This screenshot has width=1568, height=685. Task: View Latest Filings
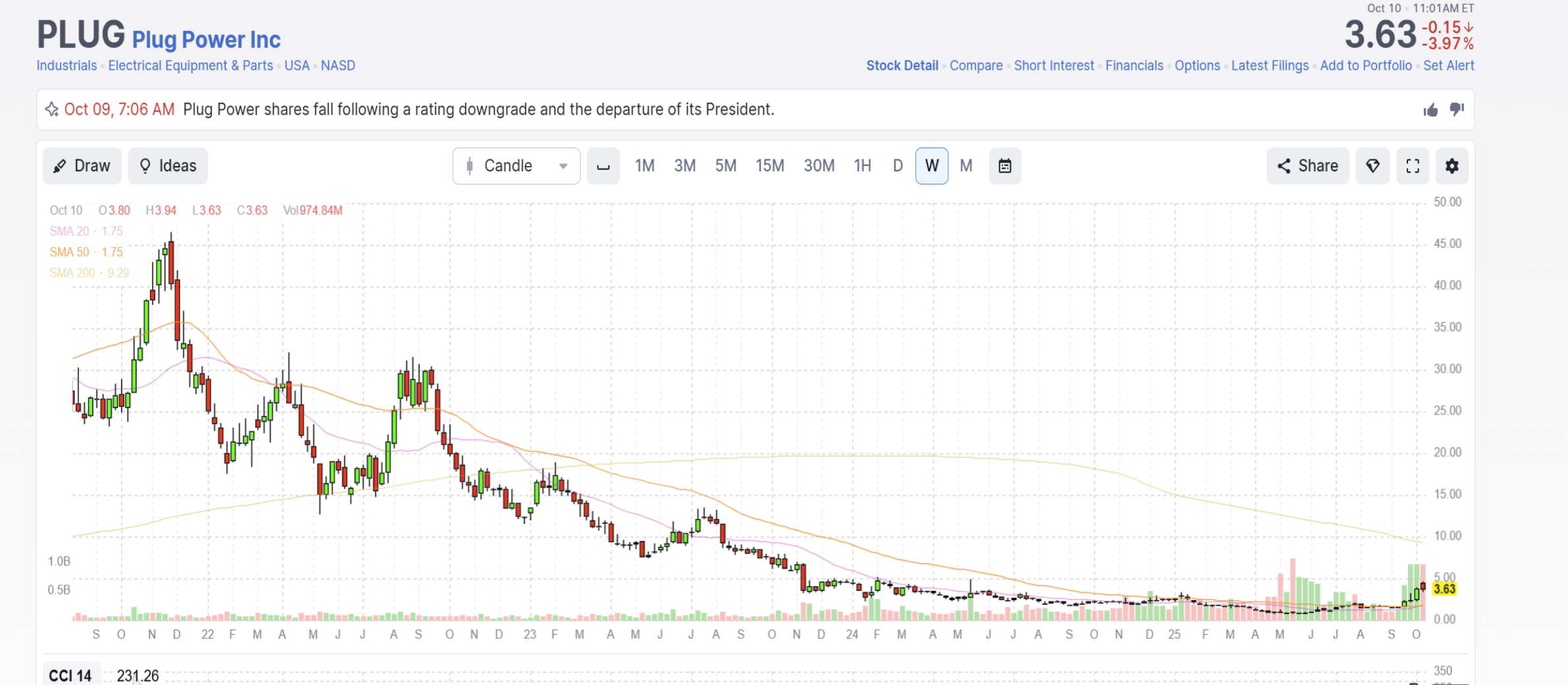1270,66
